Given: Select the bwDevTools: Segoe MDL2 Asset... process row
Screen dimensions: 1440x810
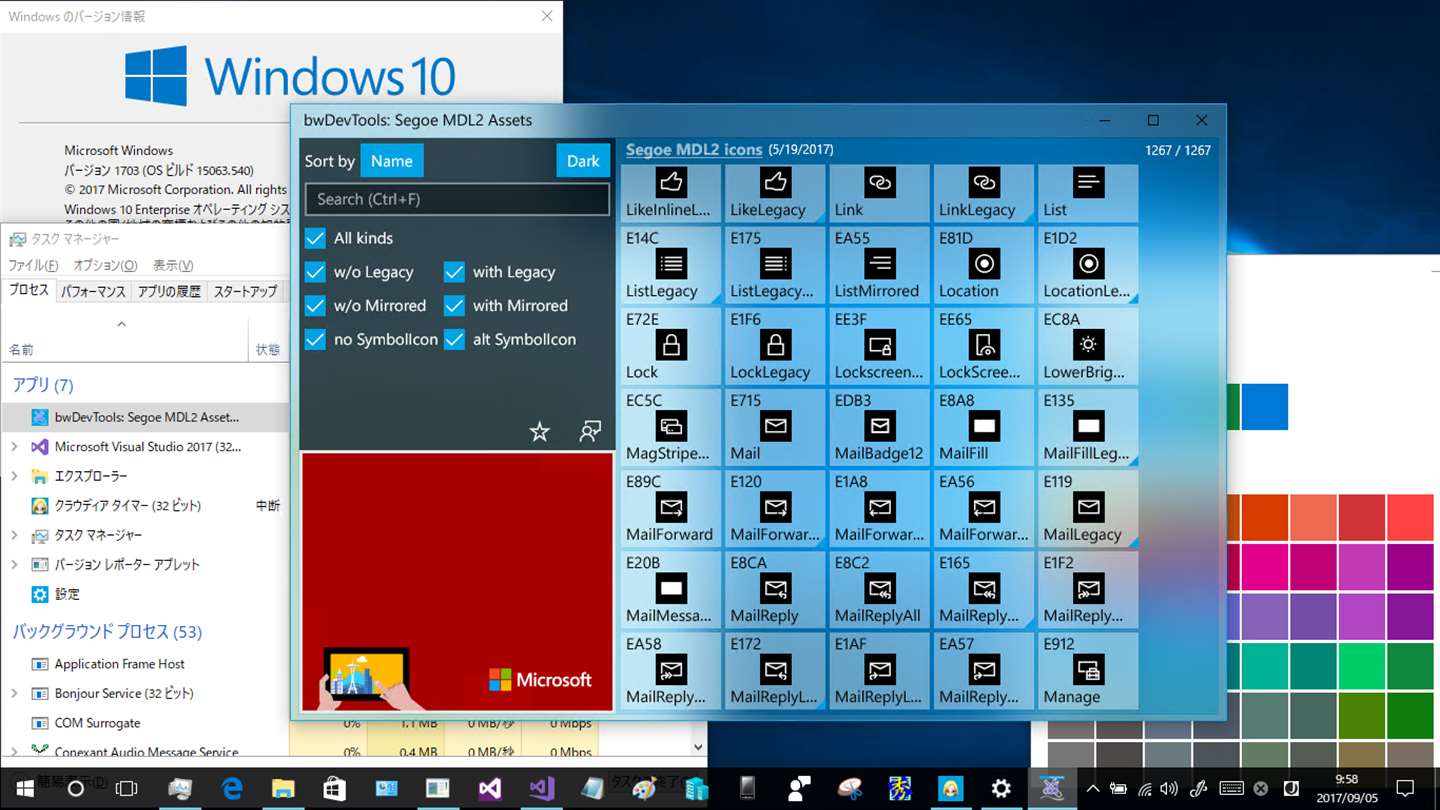Looking at the screenshot, I should click(145, 417).
